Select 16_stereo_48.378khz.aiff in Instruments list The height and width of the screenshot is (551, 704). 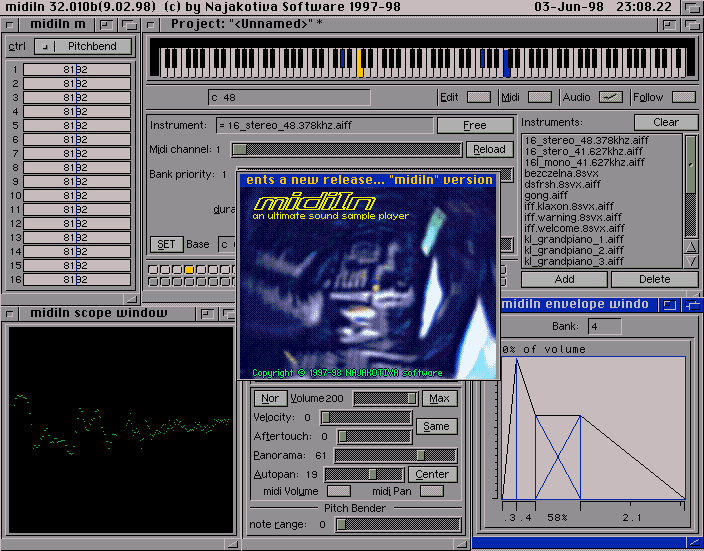coord(586,140)
